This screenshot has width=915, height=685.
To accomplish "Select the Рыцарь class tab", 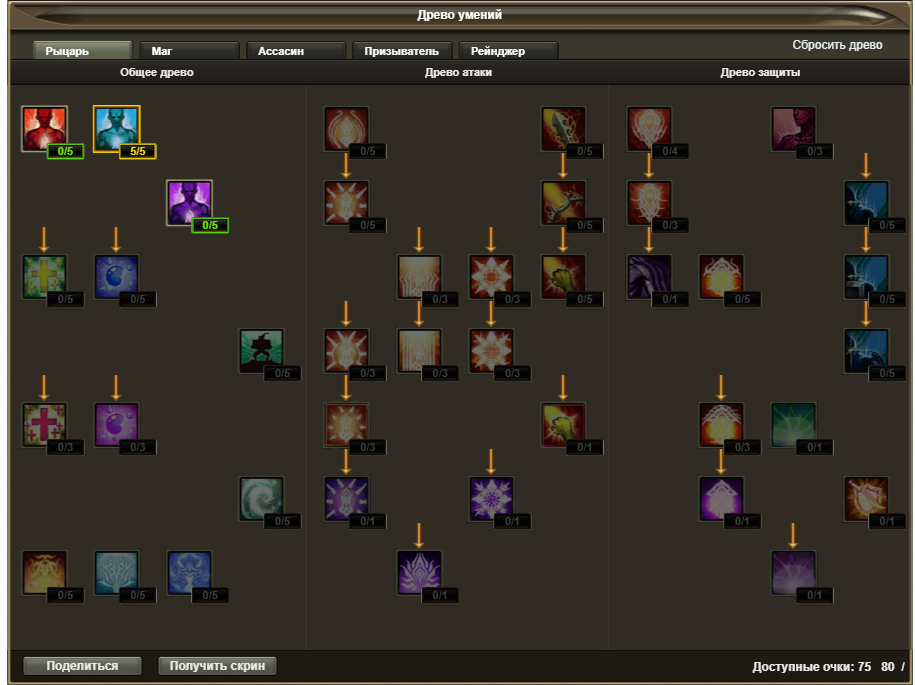I will (x=82, y=51).
